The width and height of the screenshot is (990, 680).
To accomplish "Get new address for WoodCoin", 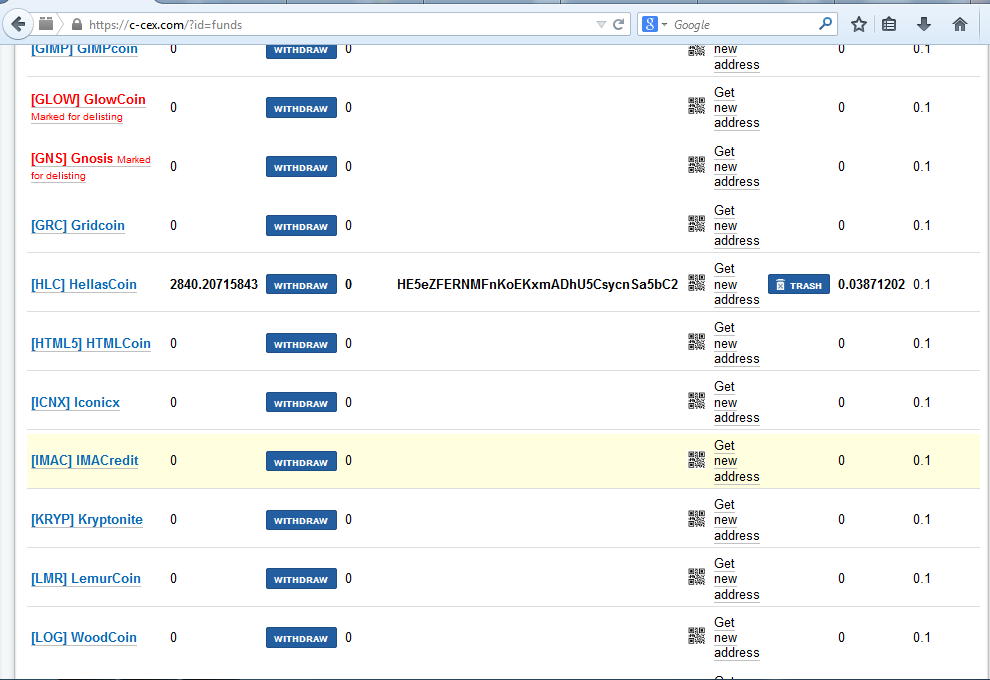I will [x=736, y=638].
